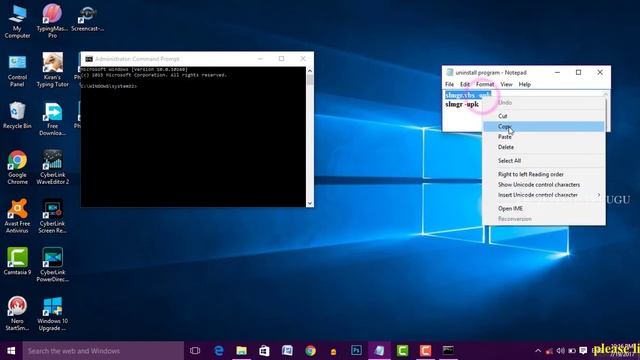Toggle Show Unicode control characters
Screen dimensions: 640x360
[x=544, y=184]
